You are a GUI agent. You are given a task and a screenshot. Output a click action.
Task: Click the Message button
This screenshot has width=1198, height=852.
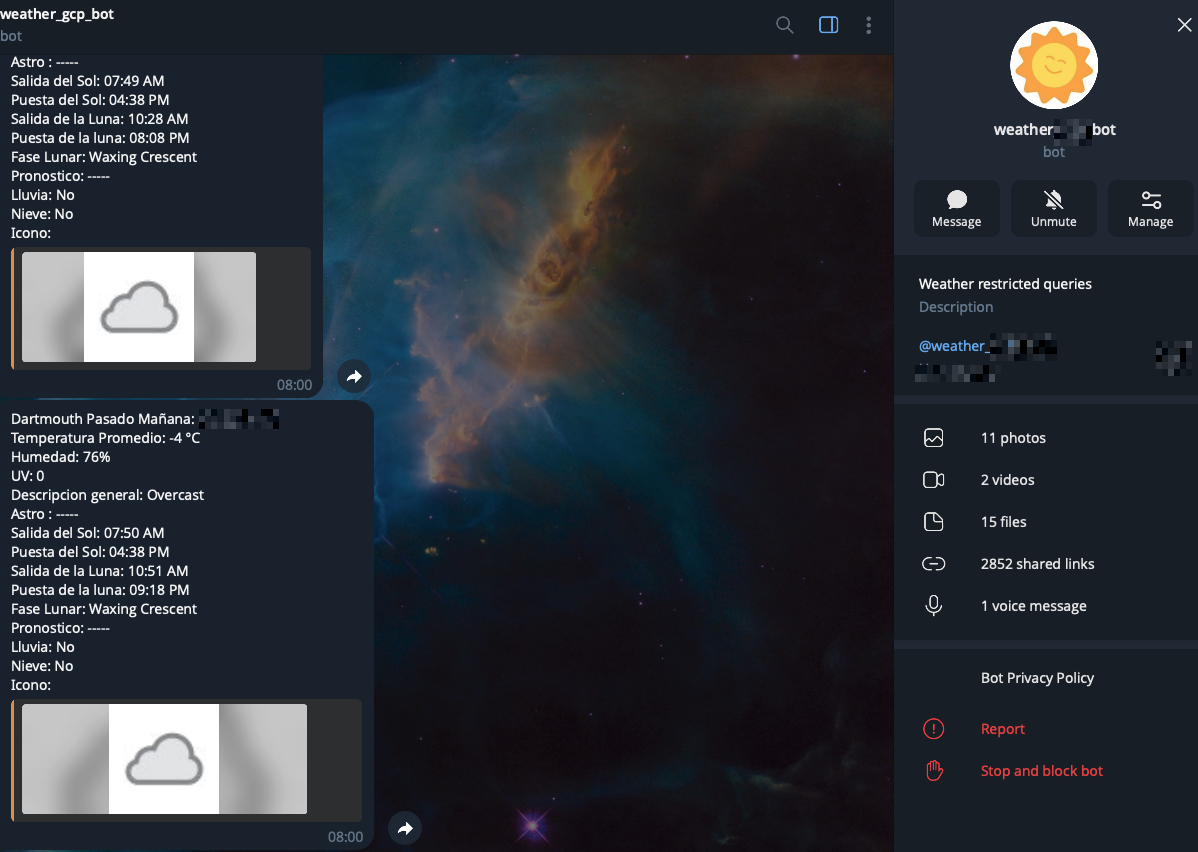(956, 208)
